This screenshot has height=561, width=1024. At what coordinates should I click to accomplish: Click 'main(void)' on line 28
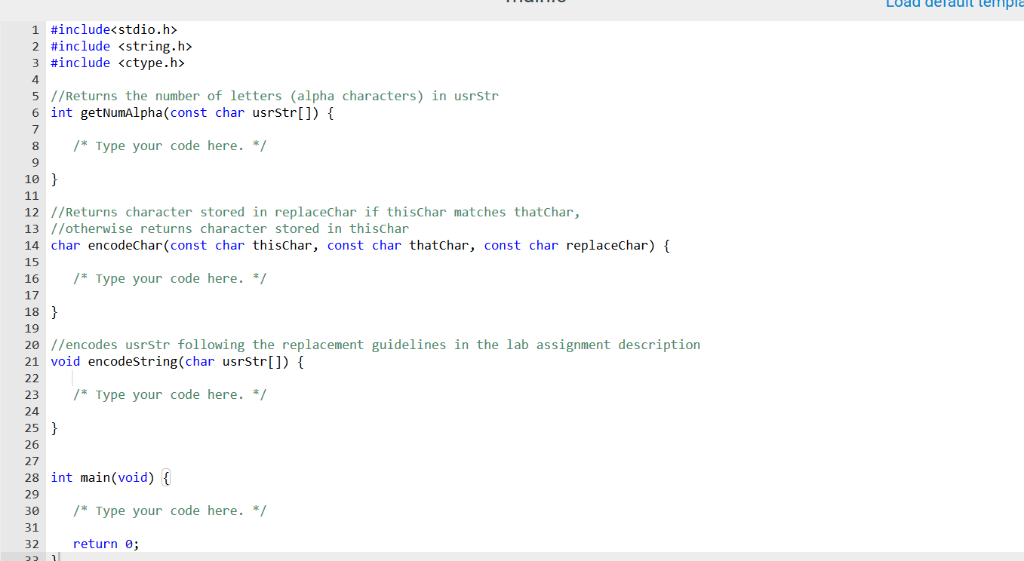[118, 478]
